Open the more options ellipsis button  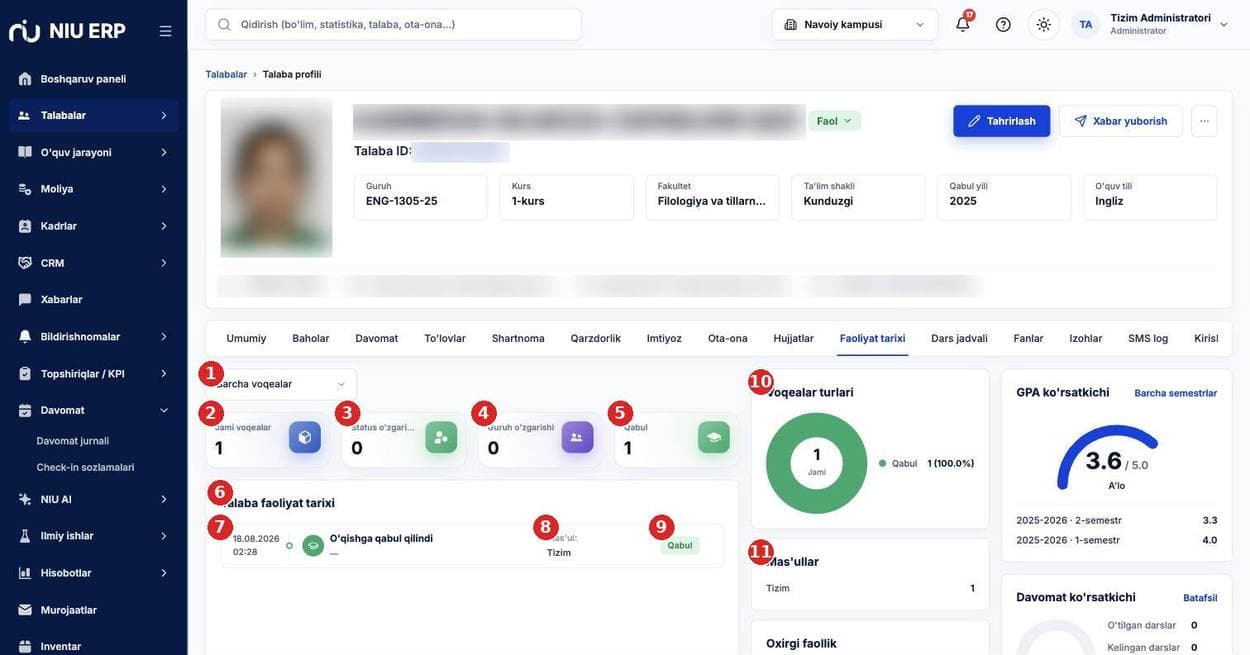coord(1204,121)
